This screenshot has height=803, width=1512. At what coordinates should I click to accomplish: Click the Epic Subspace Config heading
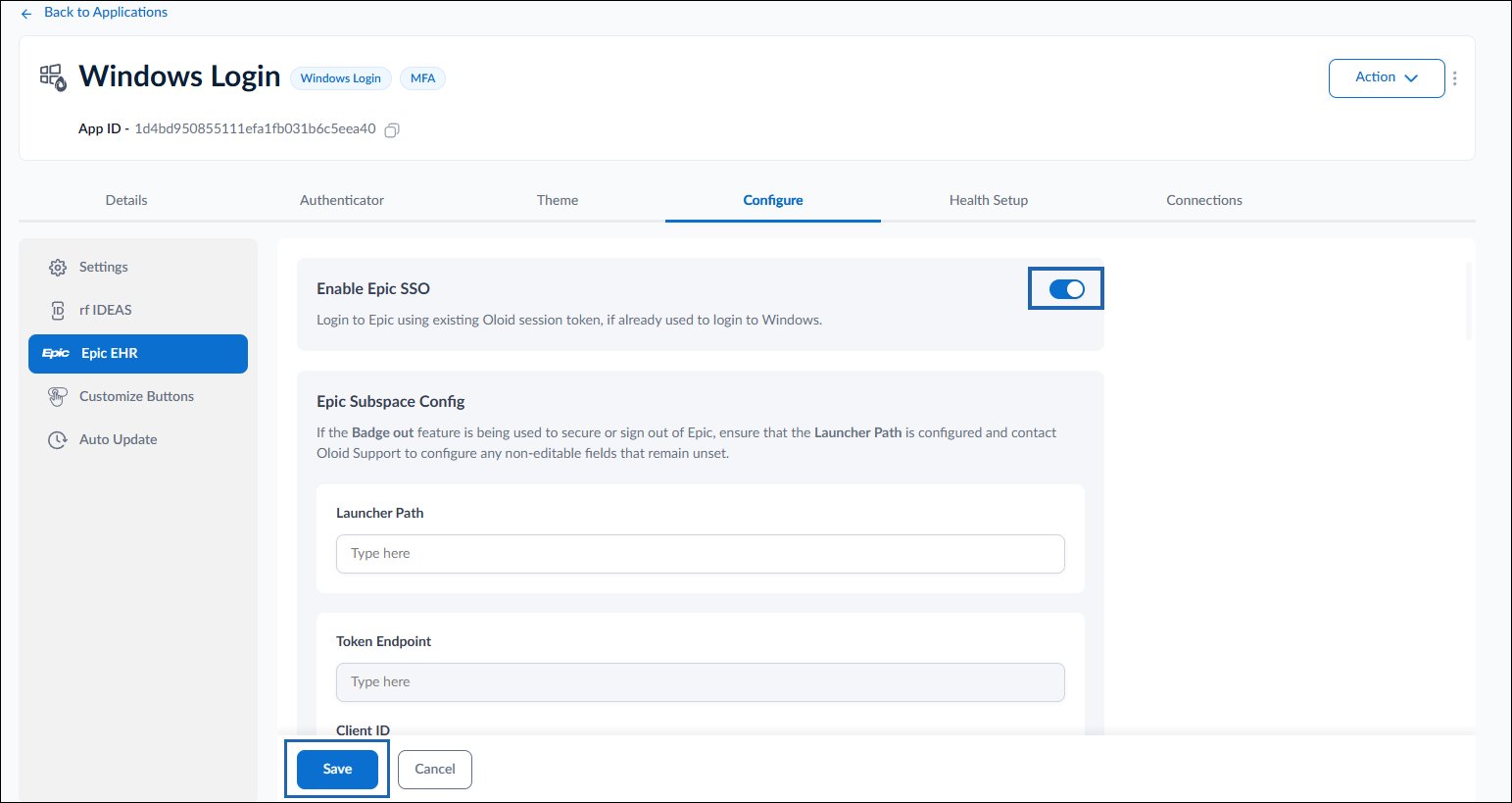[391, 402]
